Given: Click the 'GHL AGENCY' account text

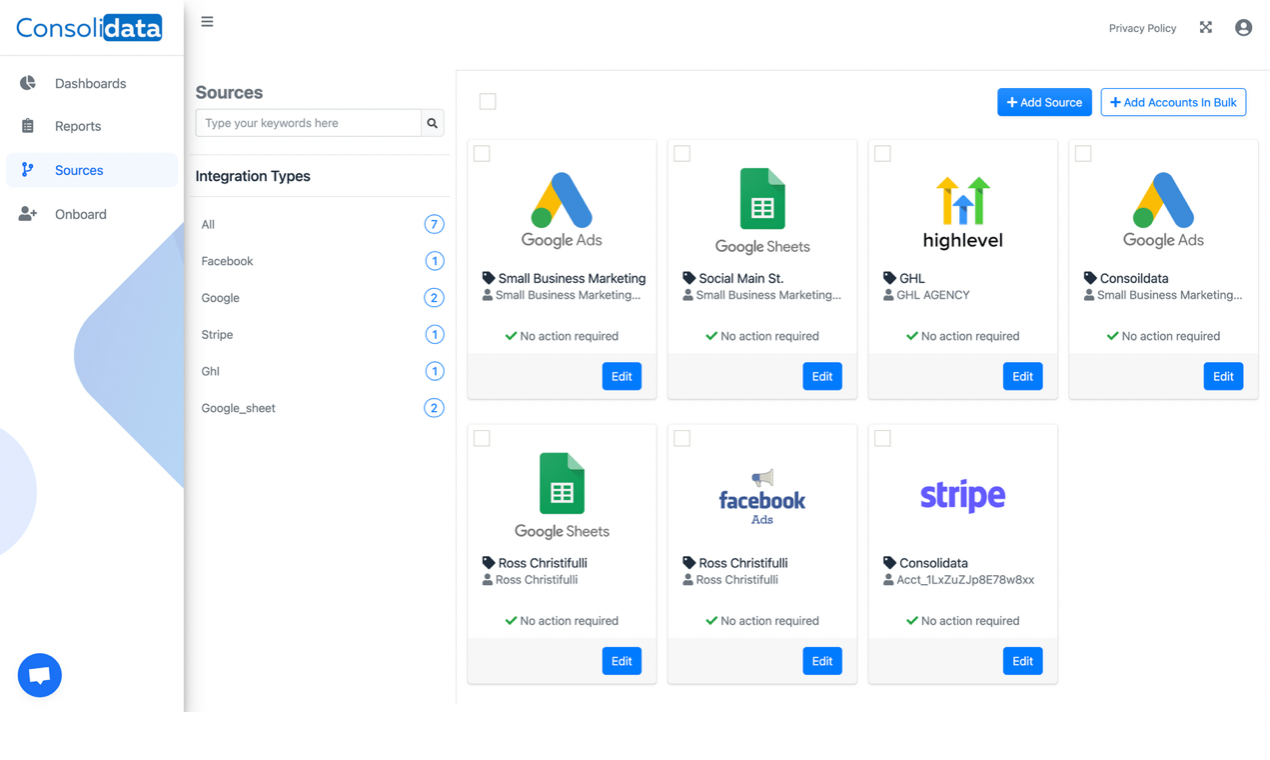Looking at the screenshot, I should click(933, 295).
